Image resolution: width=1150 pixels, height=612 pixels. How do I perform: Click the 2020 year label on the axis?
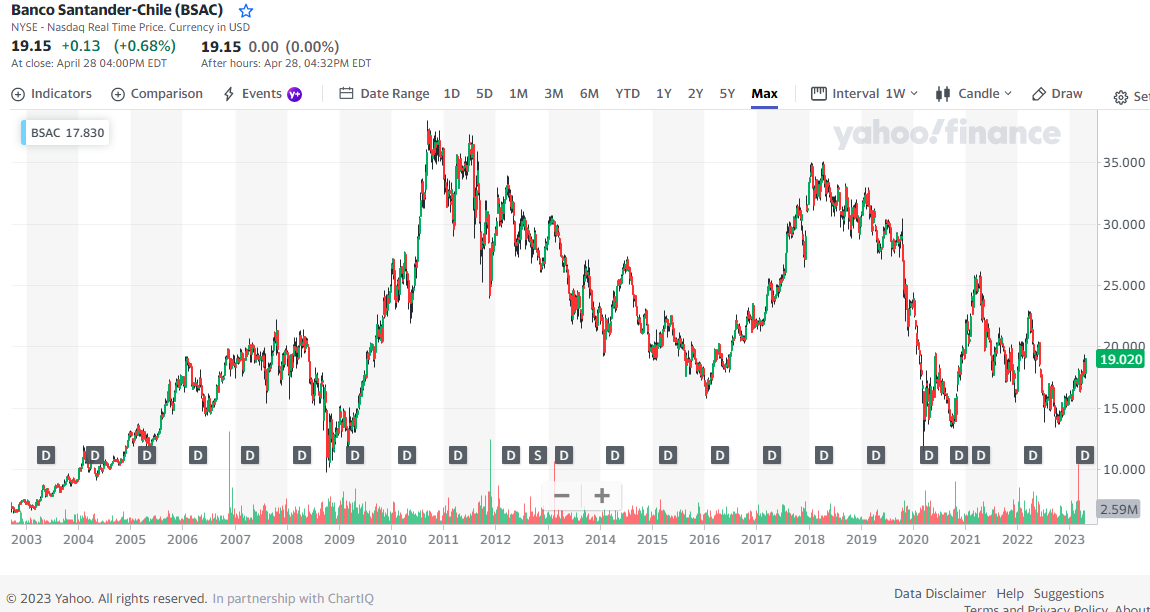[913, 540]
